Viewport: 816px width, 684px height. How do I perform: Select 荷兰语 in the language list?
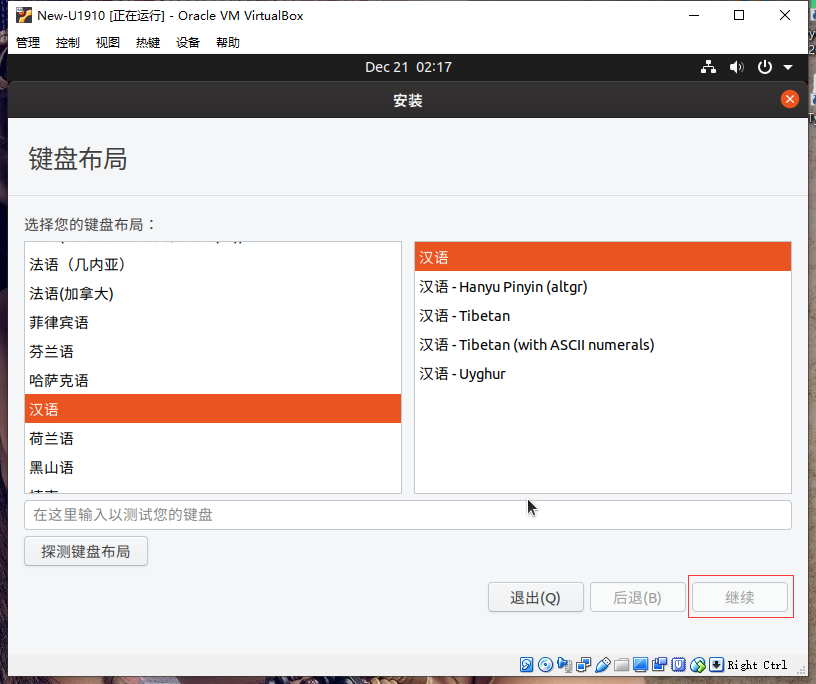(213, 438)
